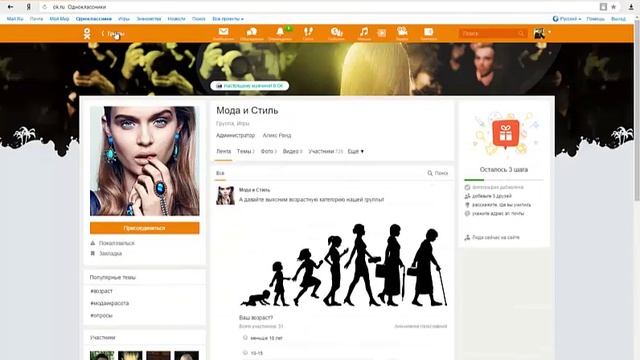The height and width of the screenshot is (360, 640).
Task: Switch to Фото tab
Action: (268, 151)
